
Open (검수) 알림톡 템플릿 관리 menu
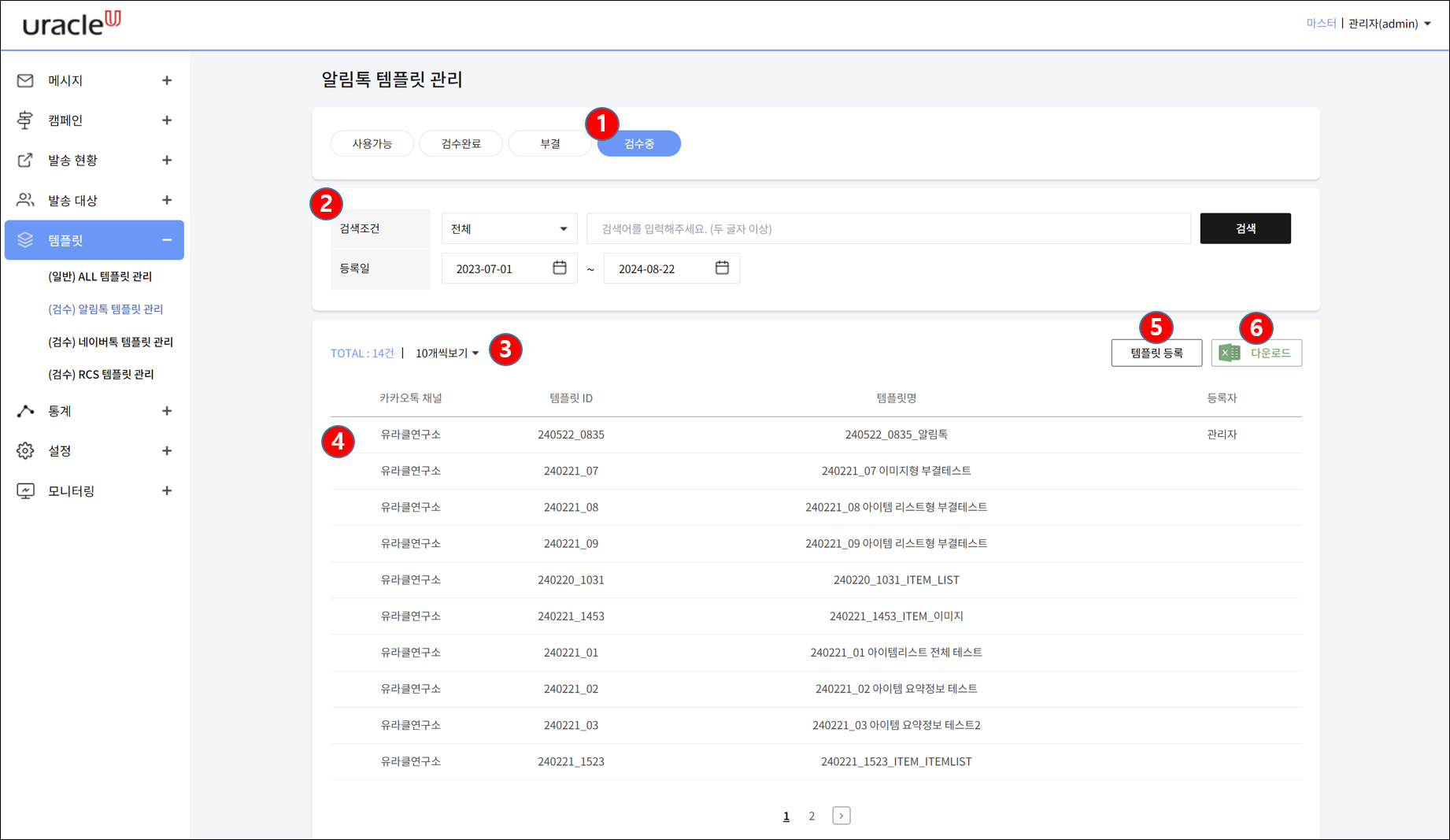105,309
